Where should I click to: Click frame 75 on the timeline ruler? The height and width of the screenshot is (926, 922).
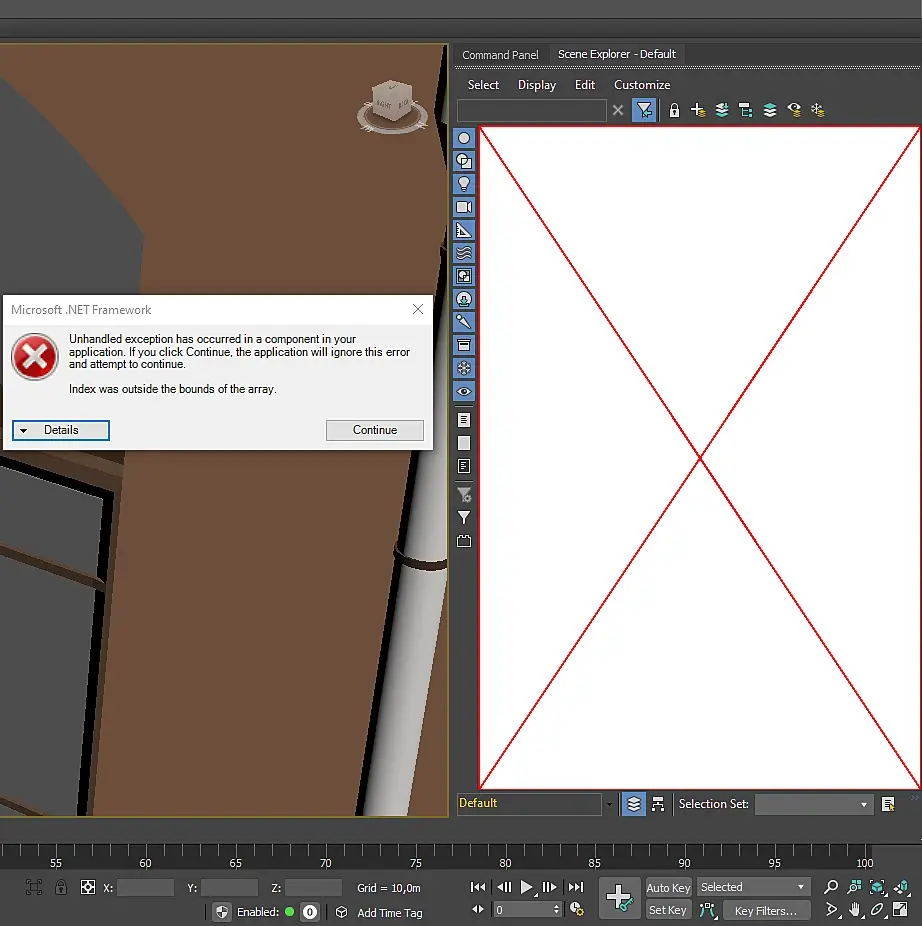coord(414,852)
